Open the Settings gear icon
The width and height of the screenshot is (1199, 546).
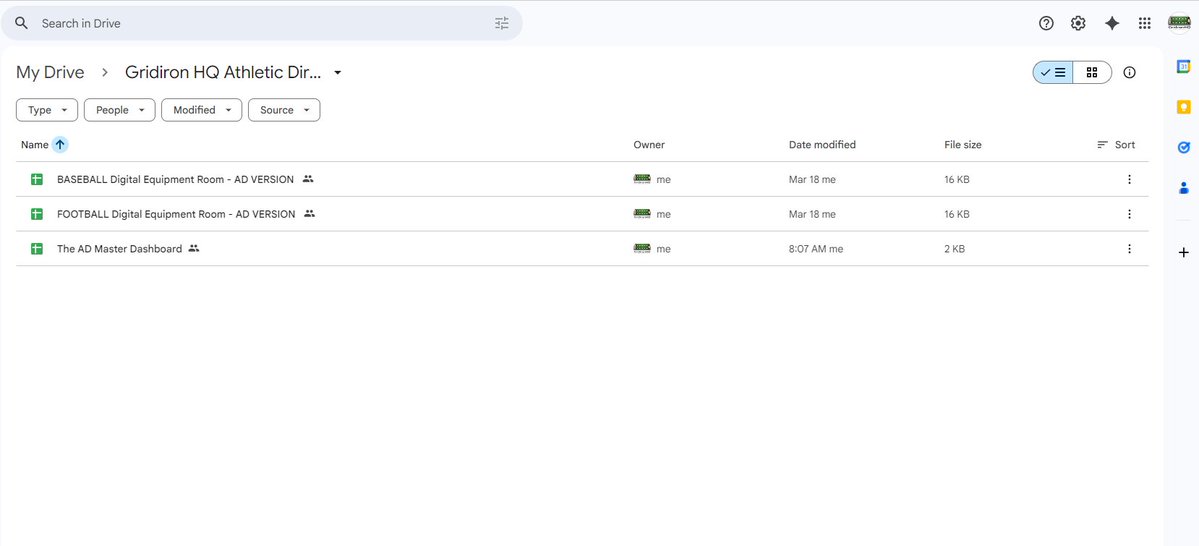point(1078,23)
